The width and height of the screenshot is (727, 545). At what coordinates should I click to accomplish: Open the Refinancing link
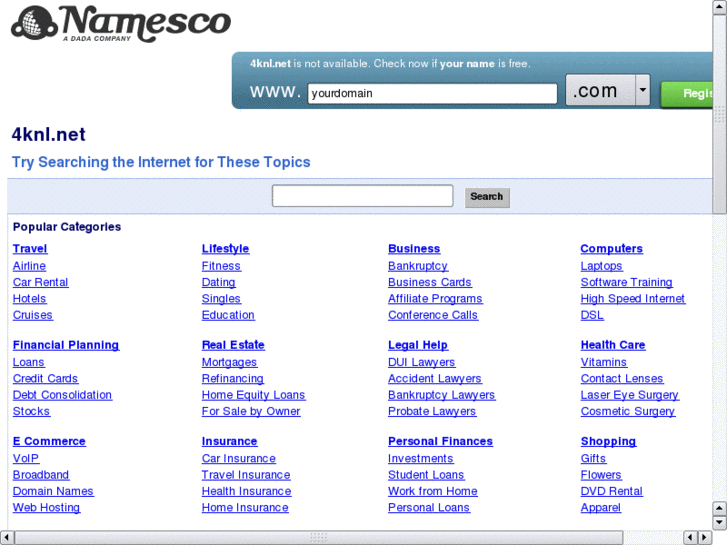pos(233,378)
